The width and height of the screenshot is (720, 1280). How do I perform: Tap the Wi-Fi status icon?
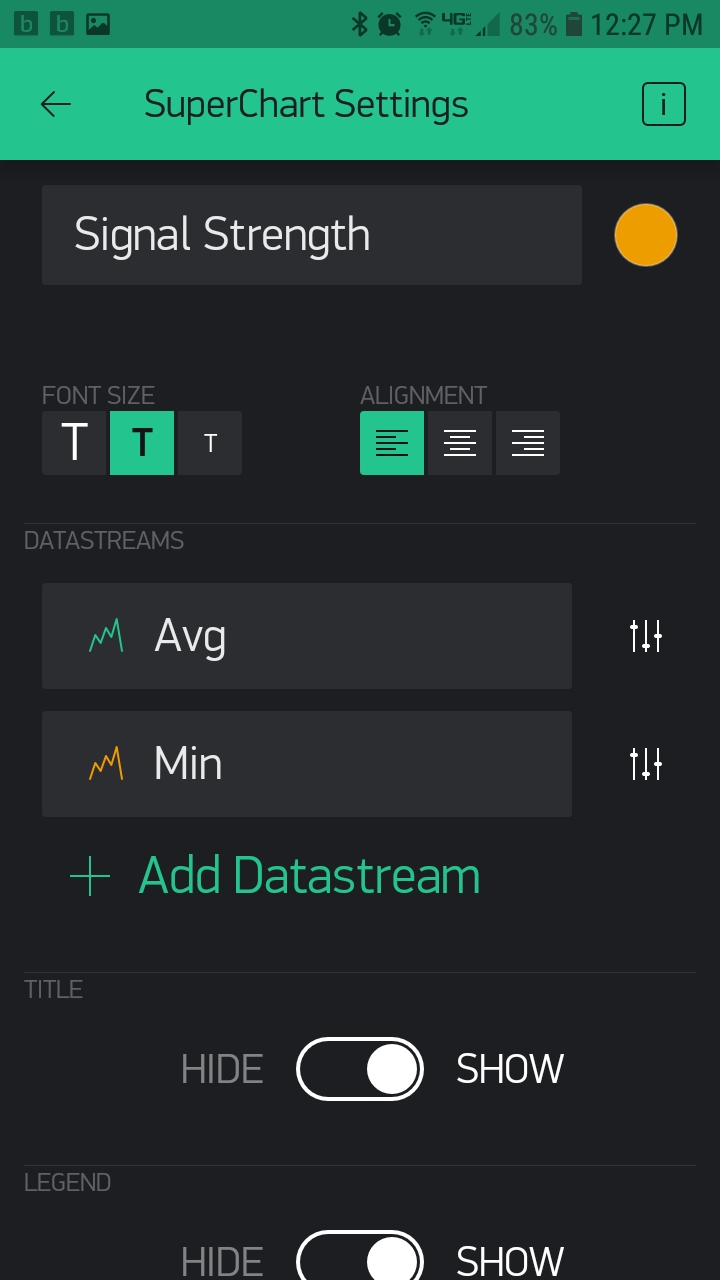point(425,22)
